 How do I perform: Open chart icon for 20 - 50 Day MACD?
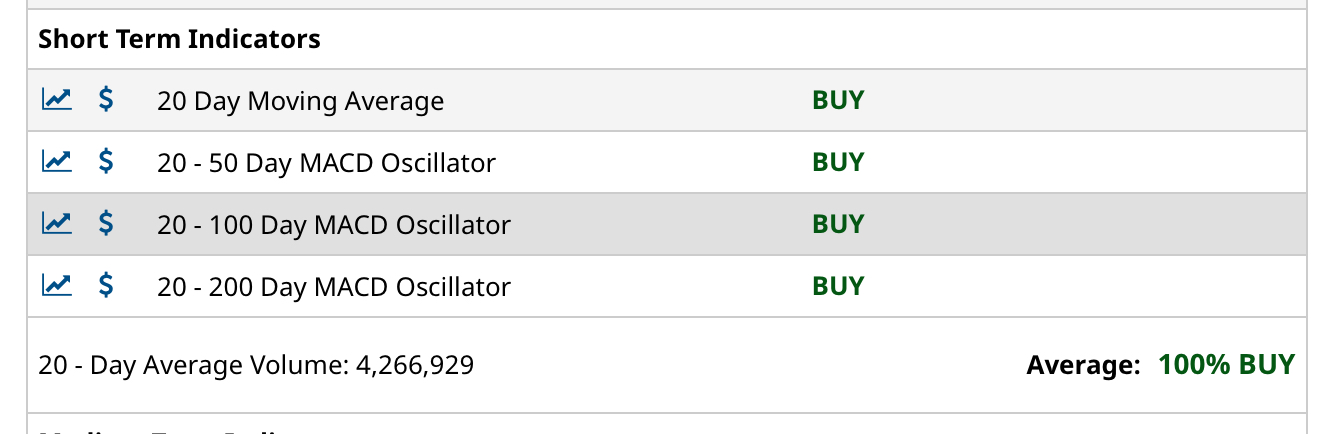pyautogui.click(x=56, y=161)
